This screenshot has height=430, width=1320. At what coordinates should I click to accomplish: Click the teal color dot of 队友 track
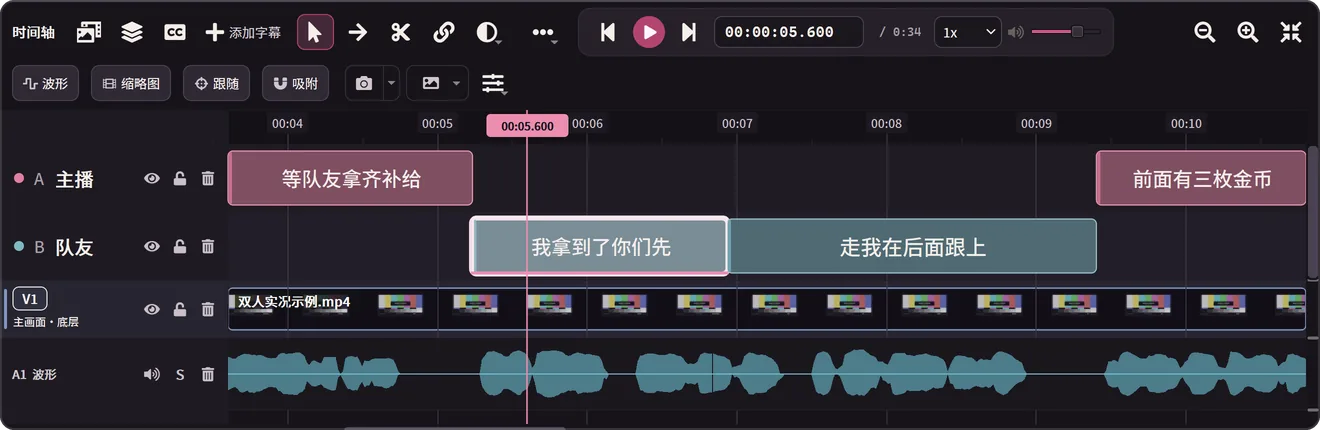click(x=19, y=246)
